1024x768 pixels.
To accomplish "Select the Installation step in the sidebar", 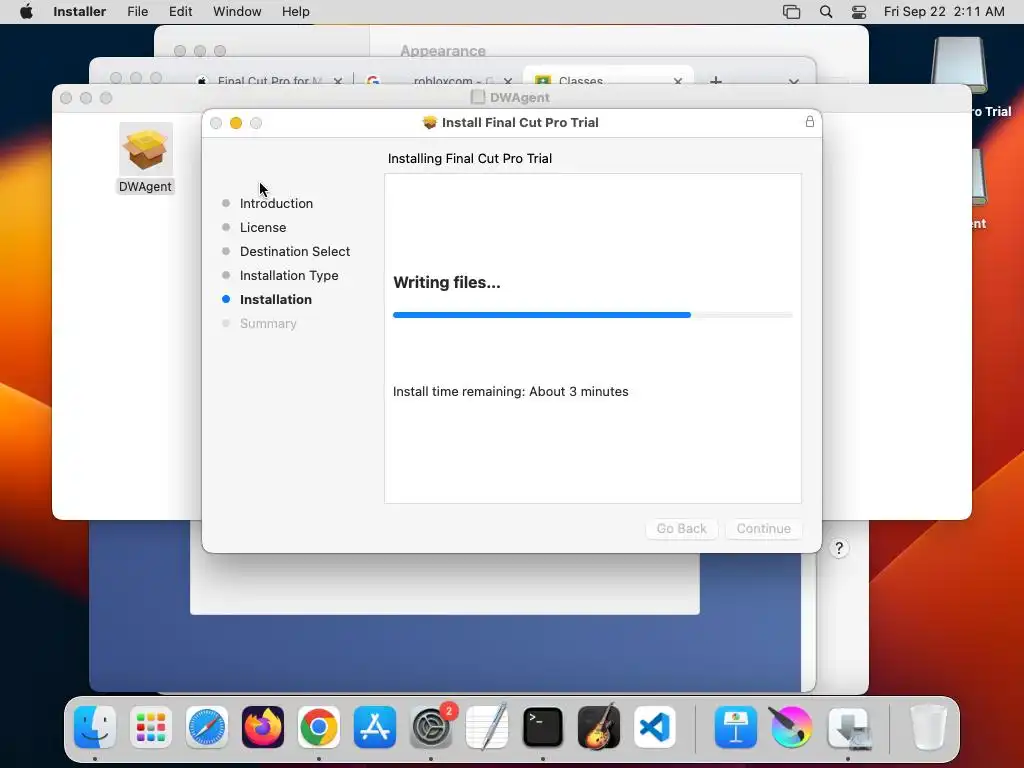I will pyautogui.click(x=276, y=299).
